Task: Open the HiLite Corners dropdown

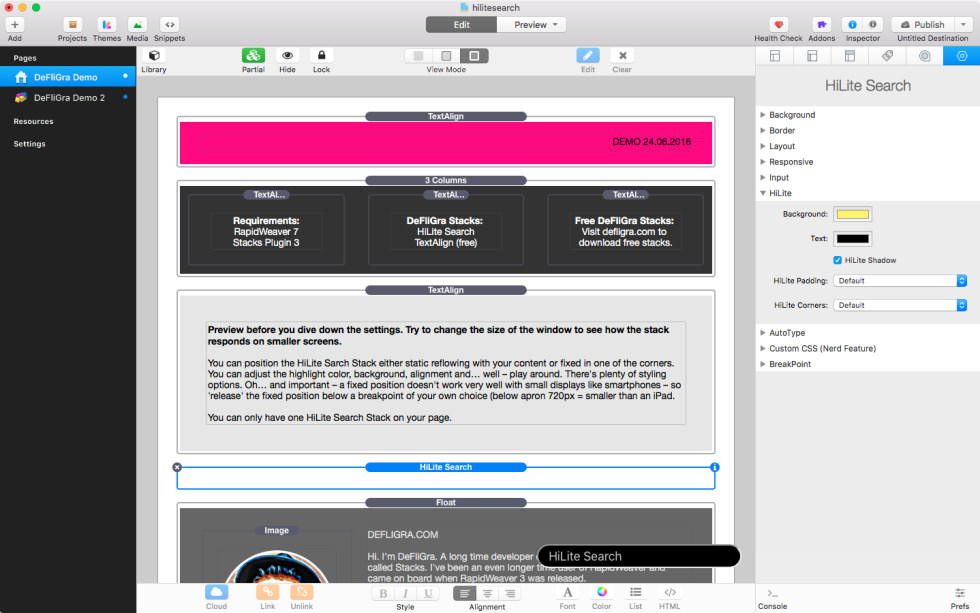Action: tap(900, 305)
